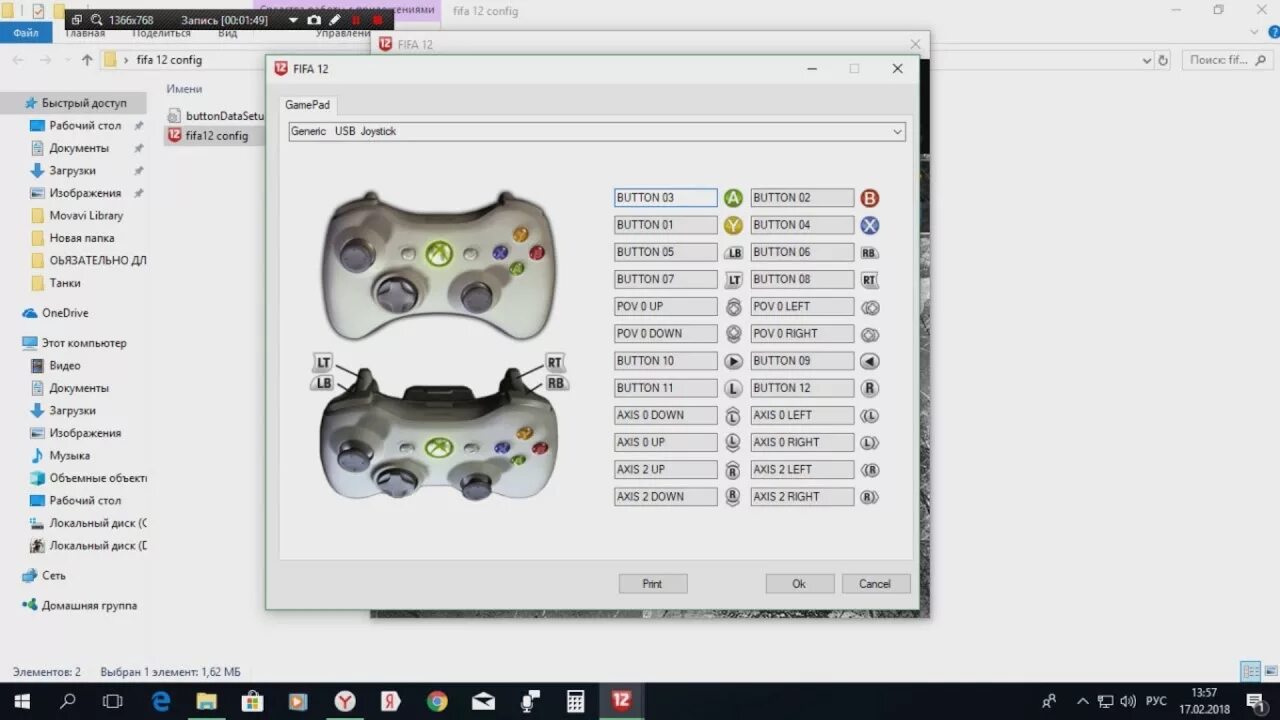Open the Windows Start menu
This screenshot has height=720, width=1280.
click(x=22, y=701)
